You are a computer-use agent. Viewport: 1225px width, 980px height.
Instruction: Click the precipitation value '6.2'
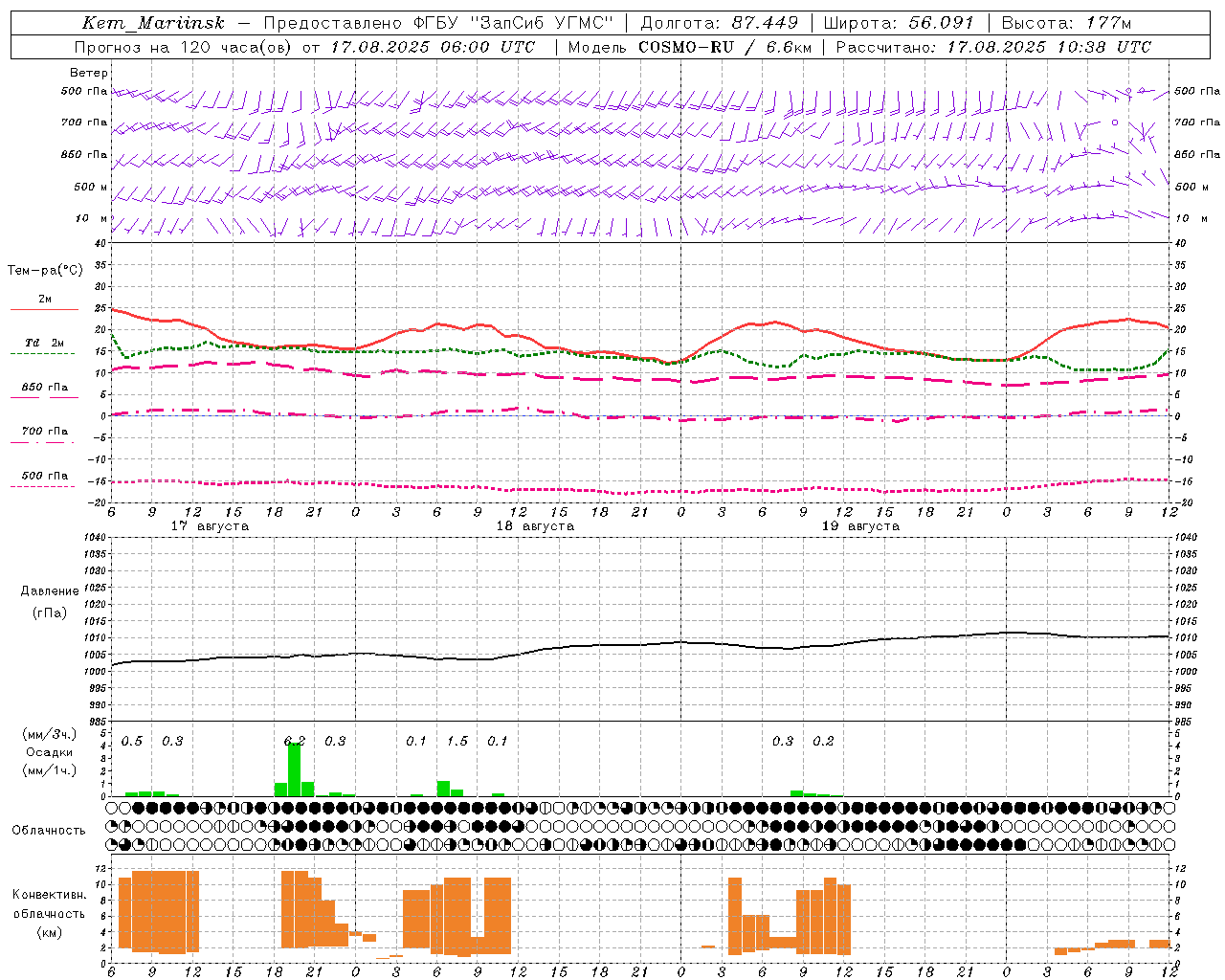click(295, 742)
